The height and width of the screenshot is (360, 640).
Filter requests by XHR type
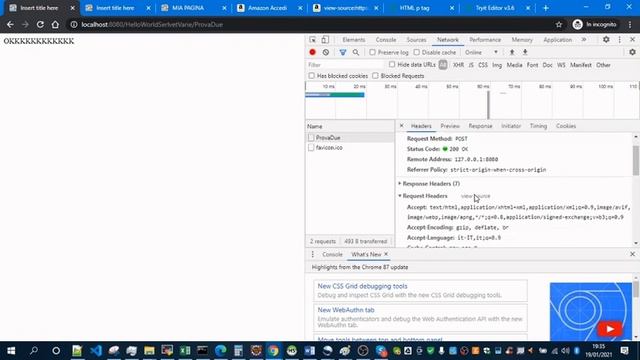click(x=458, y=65)
